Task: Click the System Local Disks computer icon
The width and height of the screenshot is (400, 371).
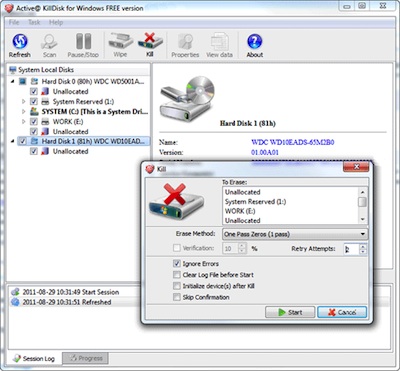Action: (13, 70)
